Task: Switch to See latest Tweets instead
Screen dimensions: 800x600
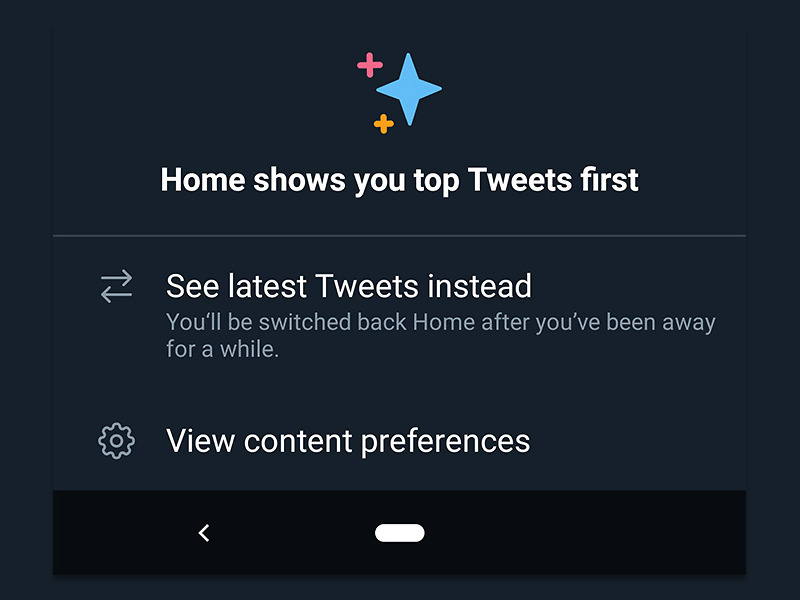Action: tap(348, 286)
